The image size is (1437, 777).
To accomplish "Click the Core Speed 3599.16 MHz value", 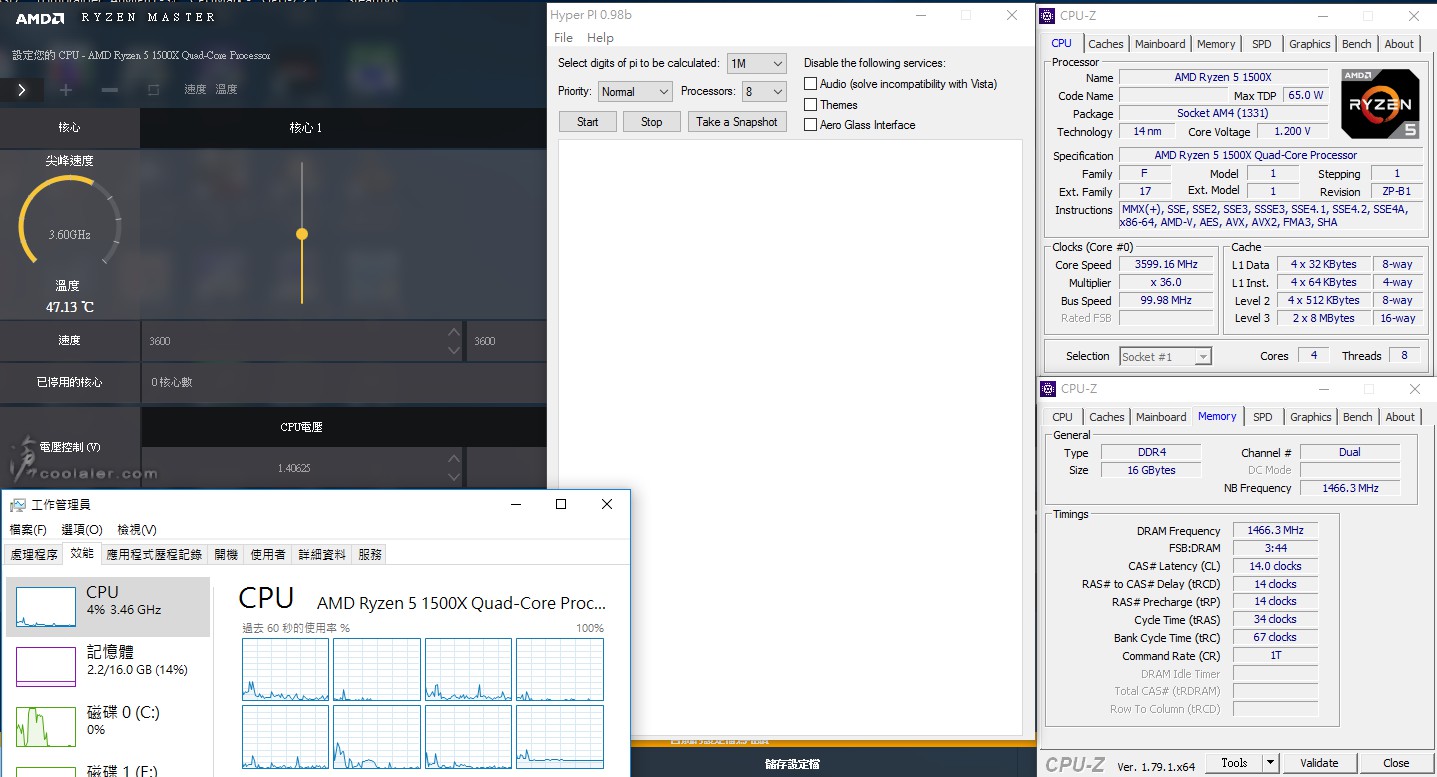I will 1166,265.
